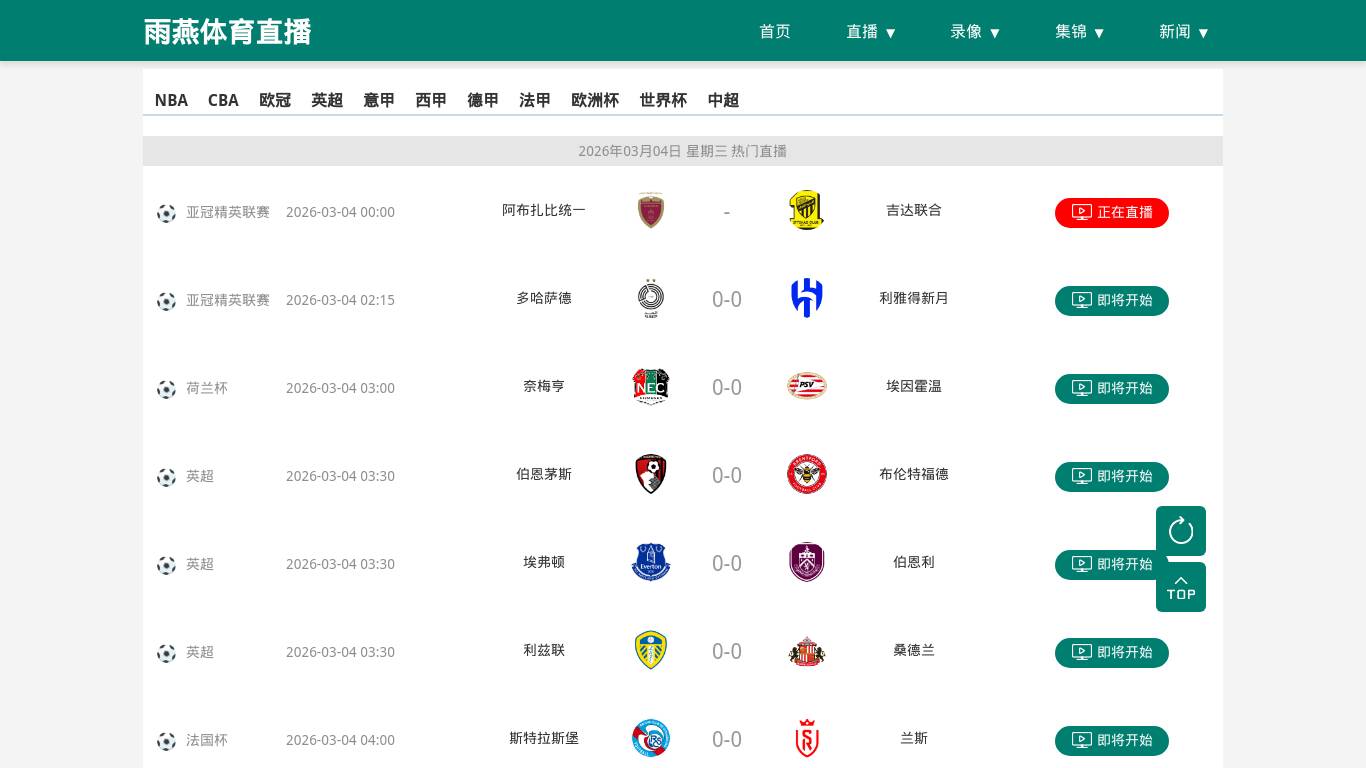
Task: Click the refresh icon floating button
Action: coord(1180,530)
